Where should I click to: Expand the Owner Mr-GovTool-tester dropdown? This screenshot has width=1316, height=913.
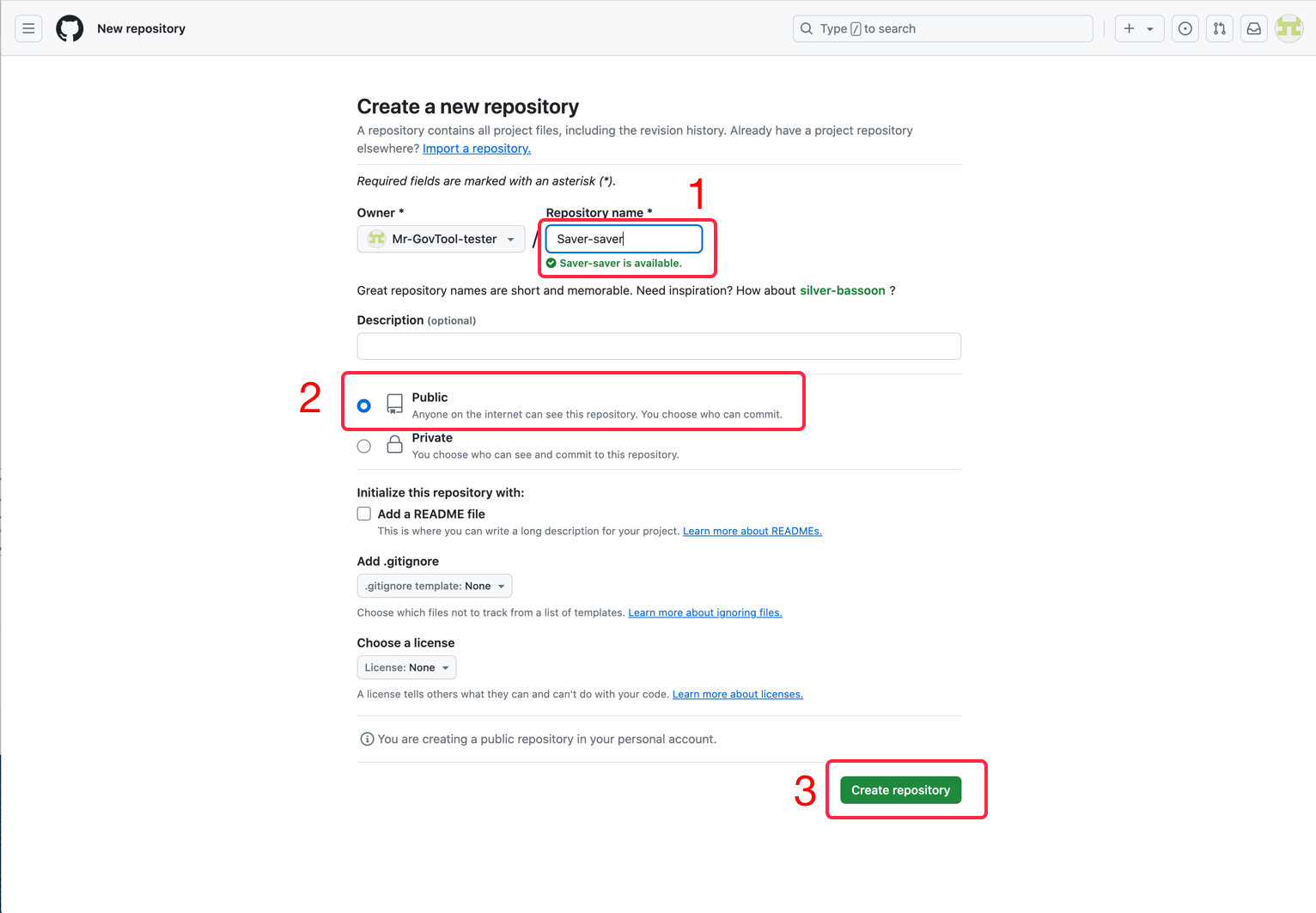click(441, 239)
